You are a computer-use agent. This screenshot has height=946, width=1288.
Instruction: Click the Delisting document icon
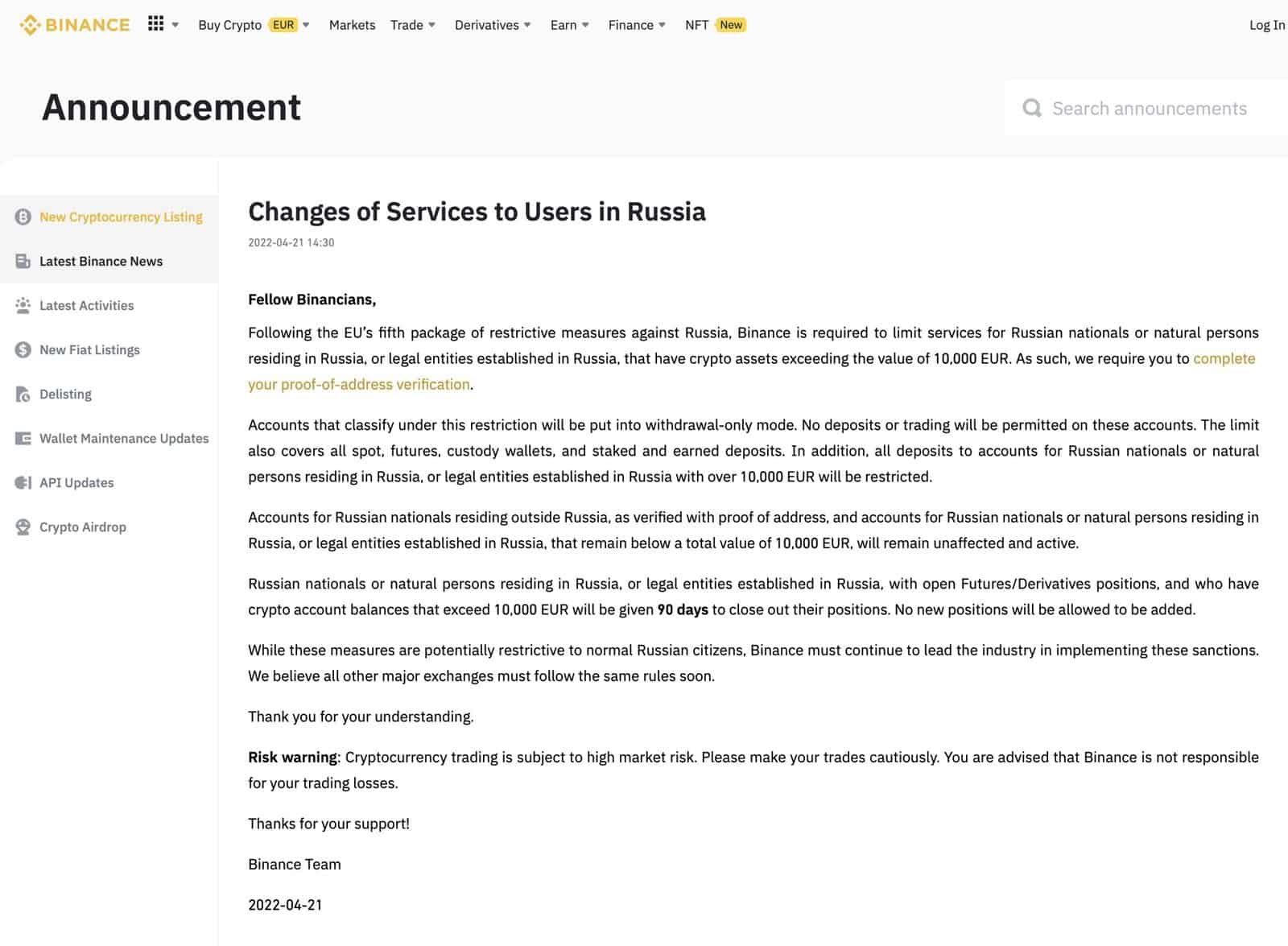tap(23, 395)
